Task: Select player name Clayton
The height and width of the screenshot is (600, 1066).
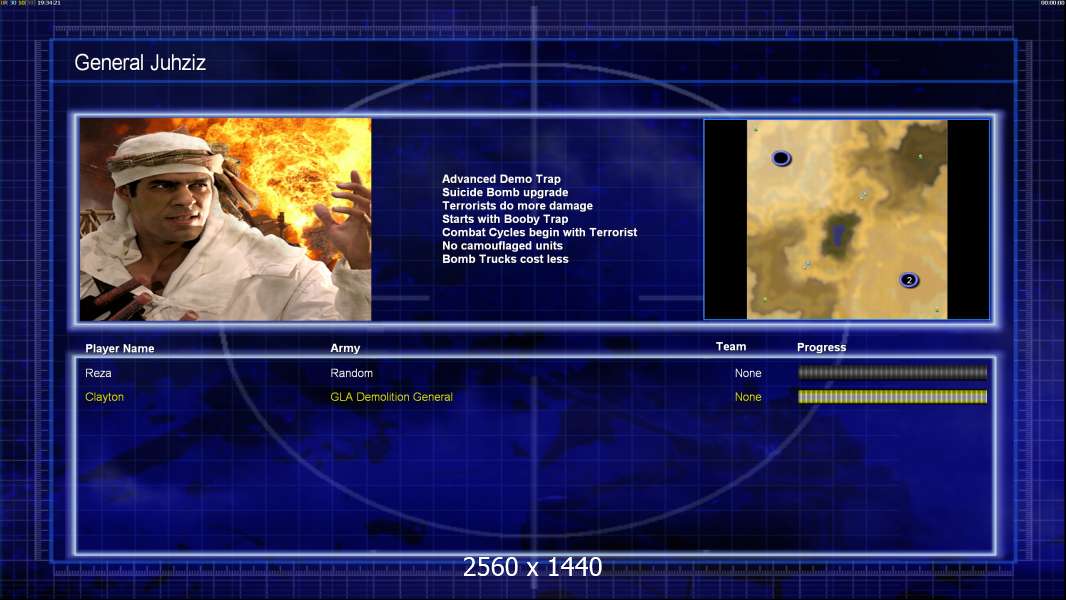Action: pos(104,397)
